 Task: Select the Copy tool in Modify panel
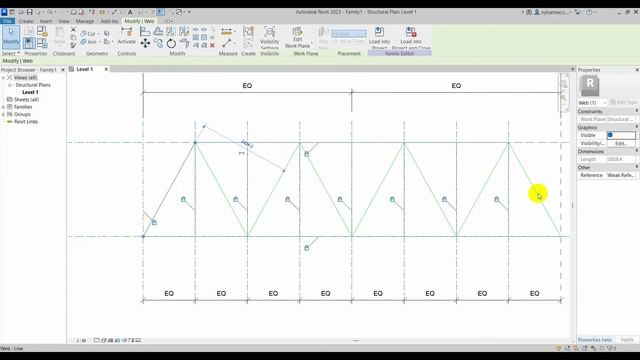click(x=158, y=43)
